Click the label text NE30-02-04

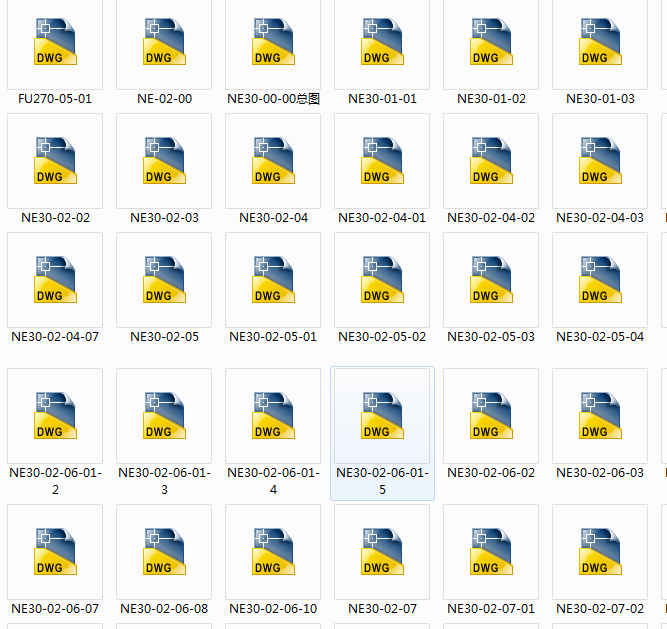[x=273, y=218]
